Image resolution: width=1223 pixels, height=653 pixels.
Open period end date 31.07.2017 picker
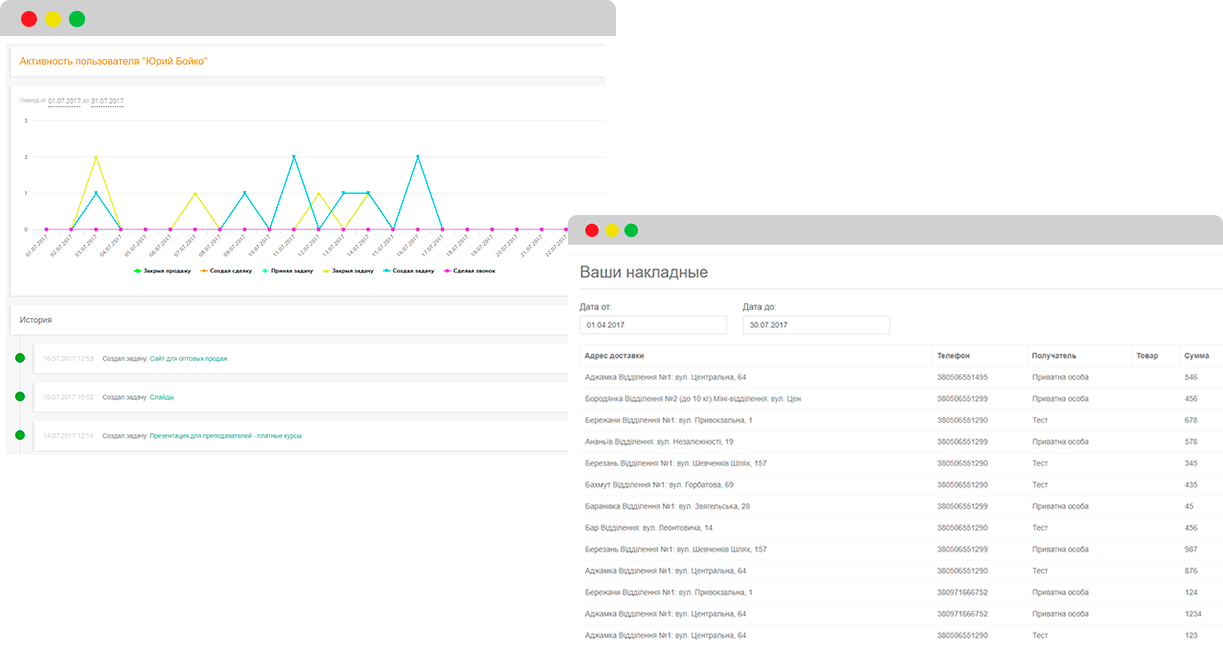pos(107,101)
